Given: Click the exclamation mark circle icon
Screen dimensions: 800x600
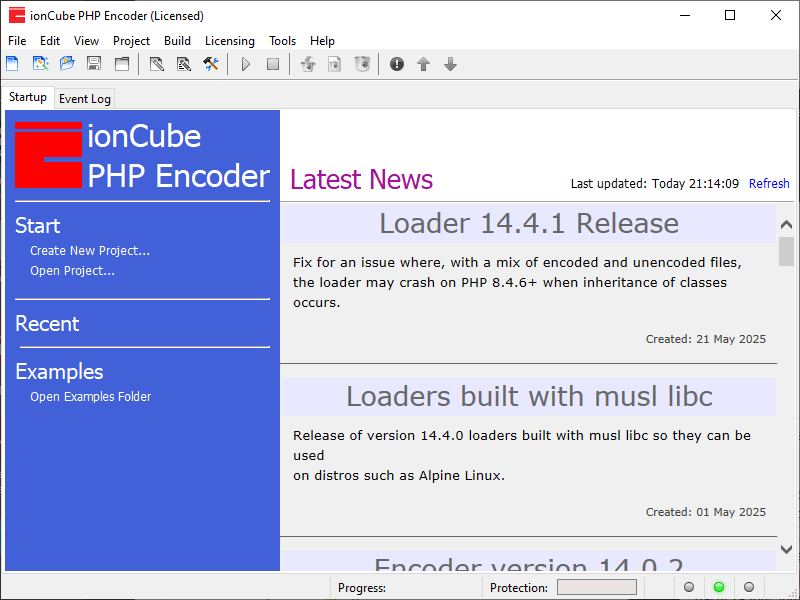Looking at the screenshot, I should pos(397,64).
